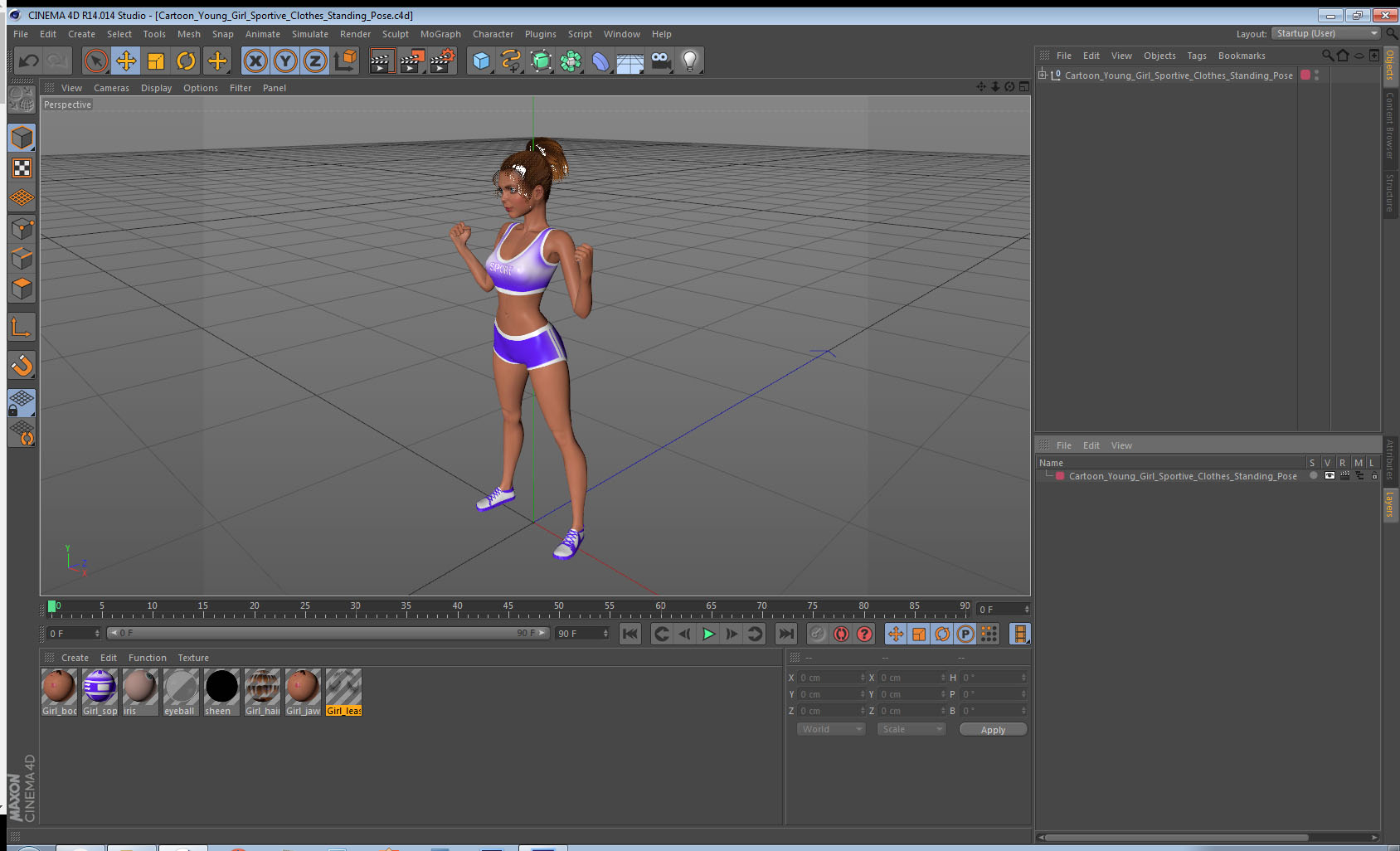Image resolution: width=1400 pixels, height=851 pixels.
Task: Switch to Edges mode
Action: coord(22,259)
